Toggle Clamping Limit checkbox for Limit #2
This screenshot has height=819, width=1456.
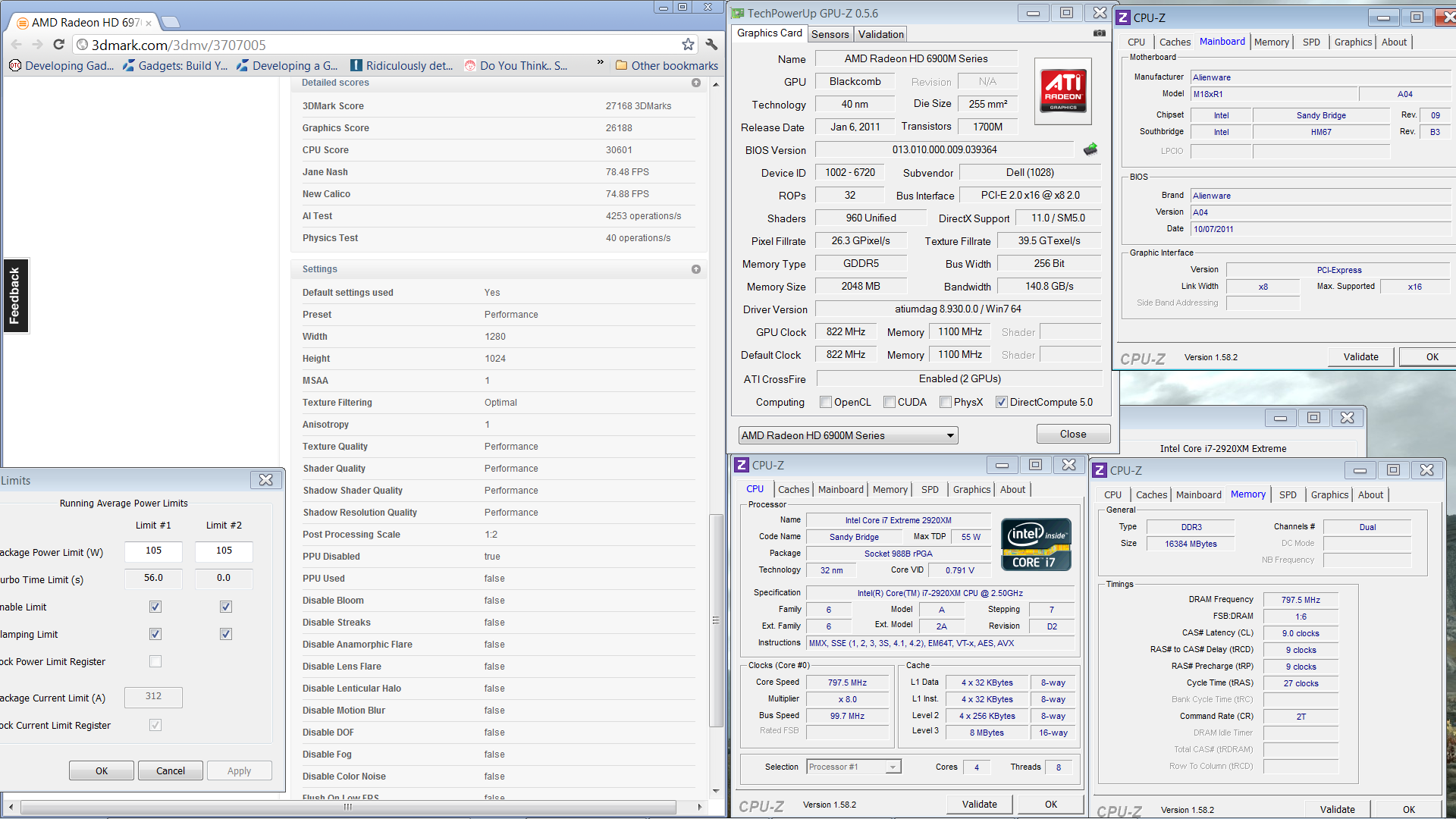[x=226, y=634]
